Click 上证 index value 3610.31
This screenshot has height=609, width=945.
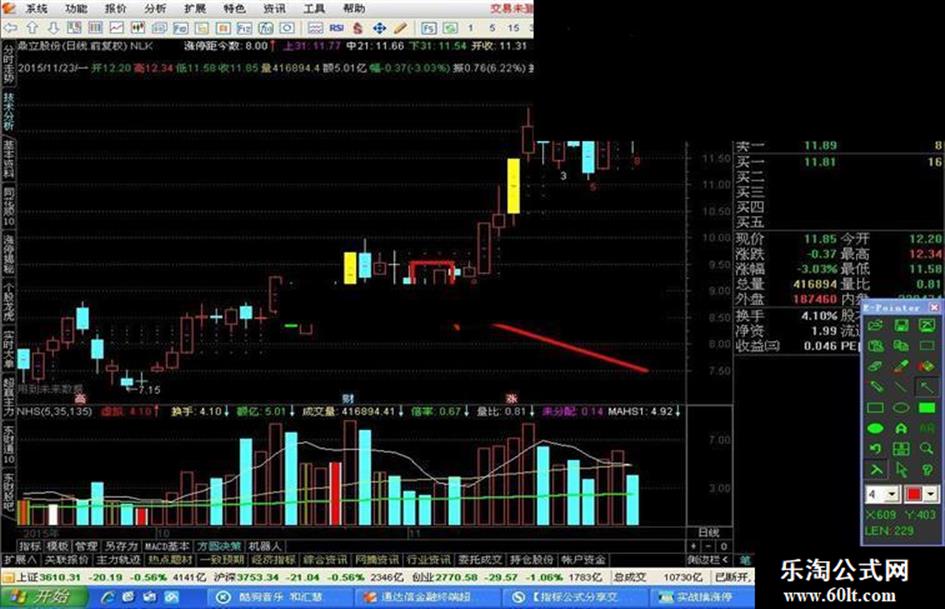click(x=58, y=577)
